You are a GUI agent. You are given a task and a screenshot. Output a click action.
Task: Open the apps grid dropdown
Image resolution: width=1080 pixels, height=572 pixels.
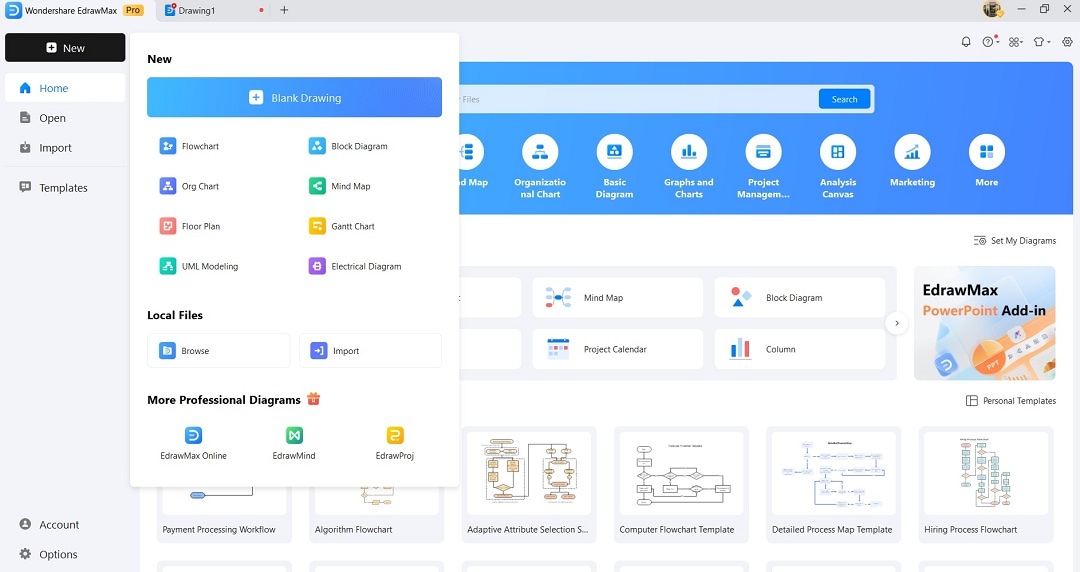point(1015,42)
